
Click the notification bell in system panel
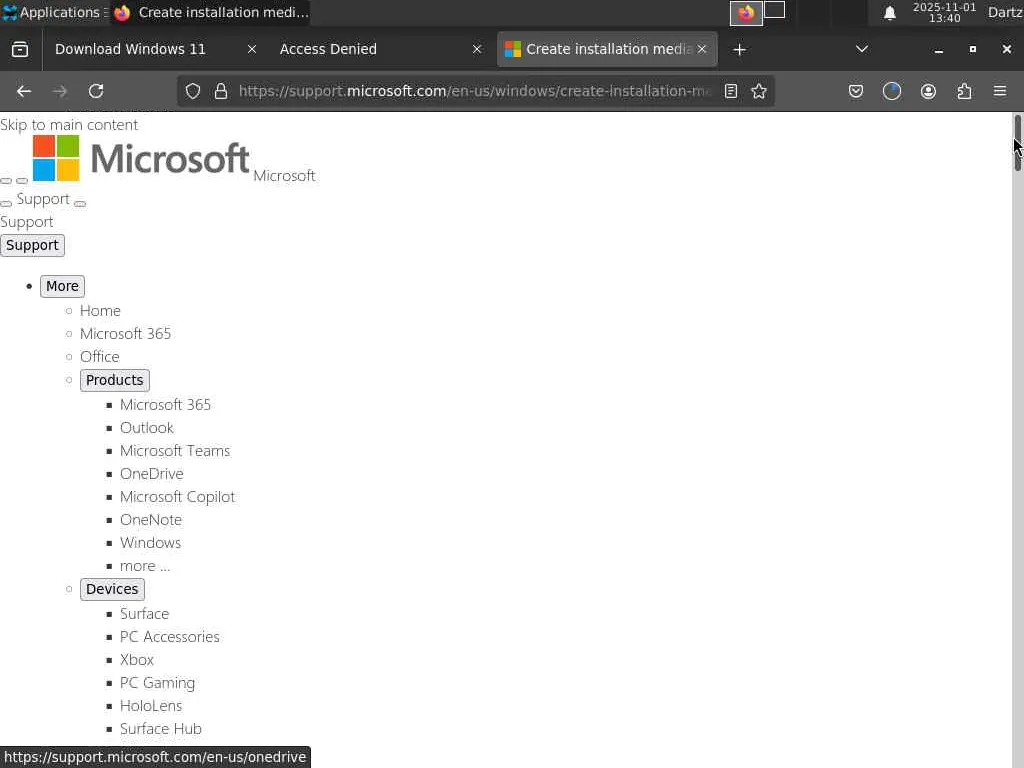click(x=889, y=13)
